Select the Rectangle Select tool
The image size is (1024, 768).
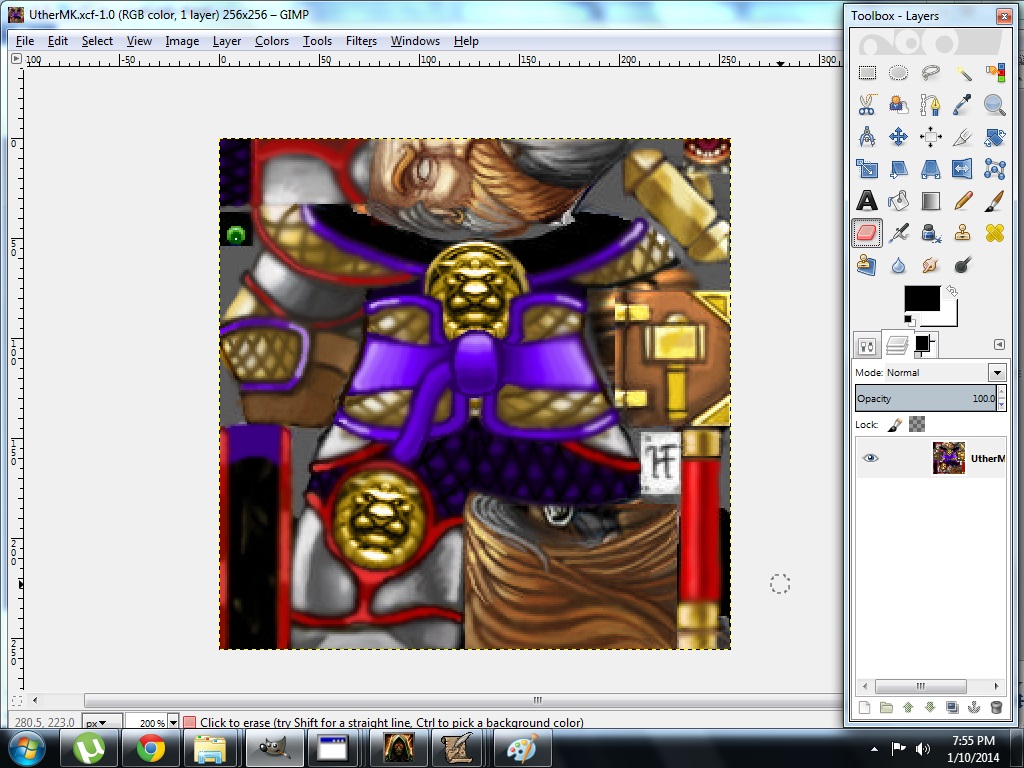click(867, 72)
